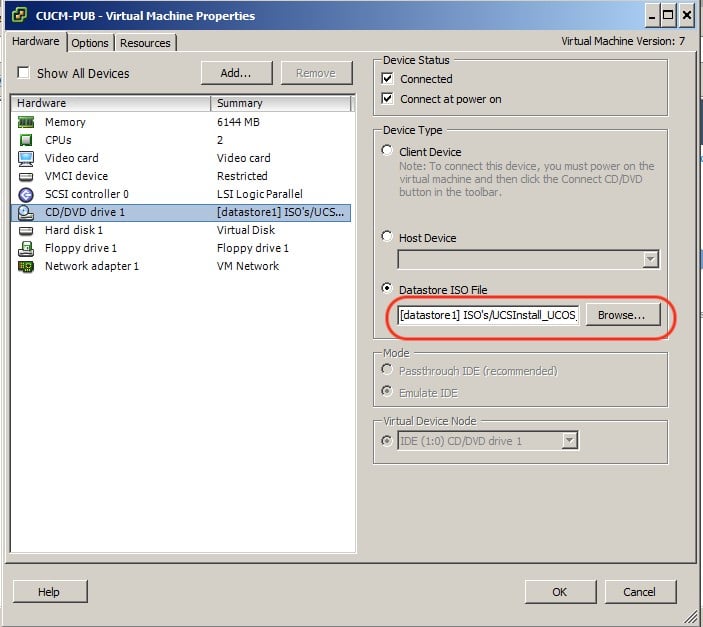Image resolution: width=703 pixels, height=627 pixels.
Task: Switch to the Resources tab
Action: pos(145,43)
